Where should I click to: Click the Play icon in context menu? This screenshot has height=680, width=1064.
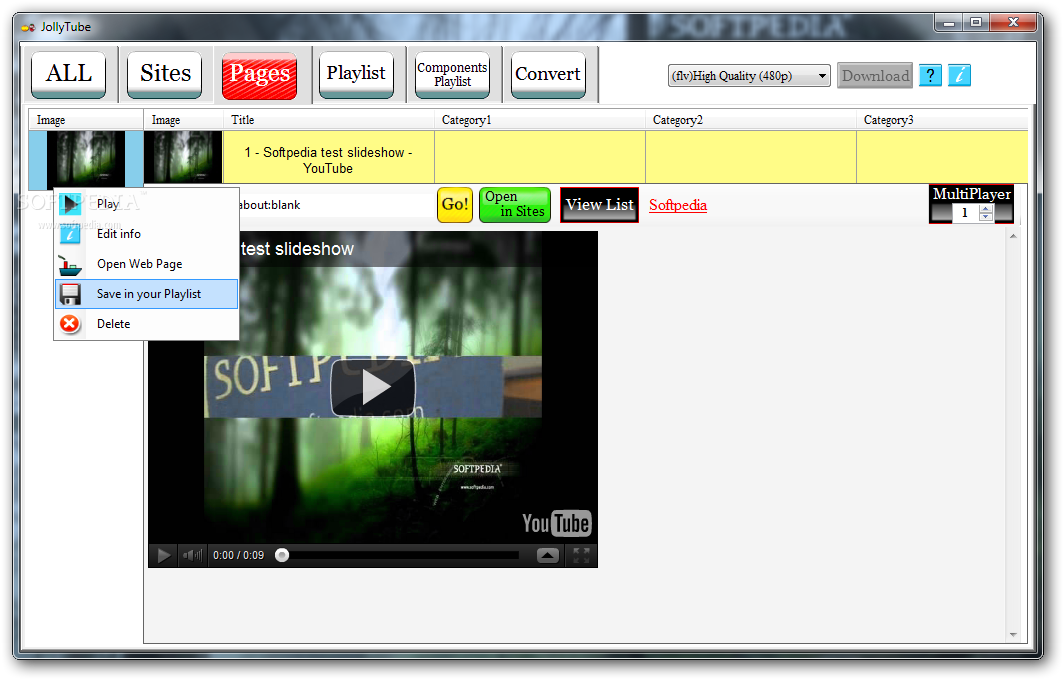[x=70, y=204]
